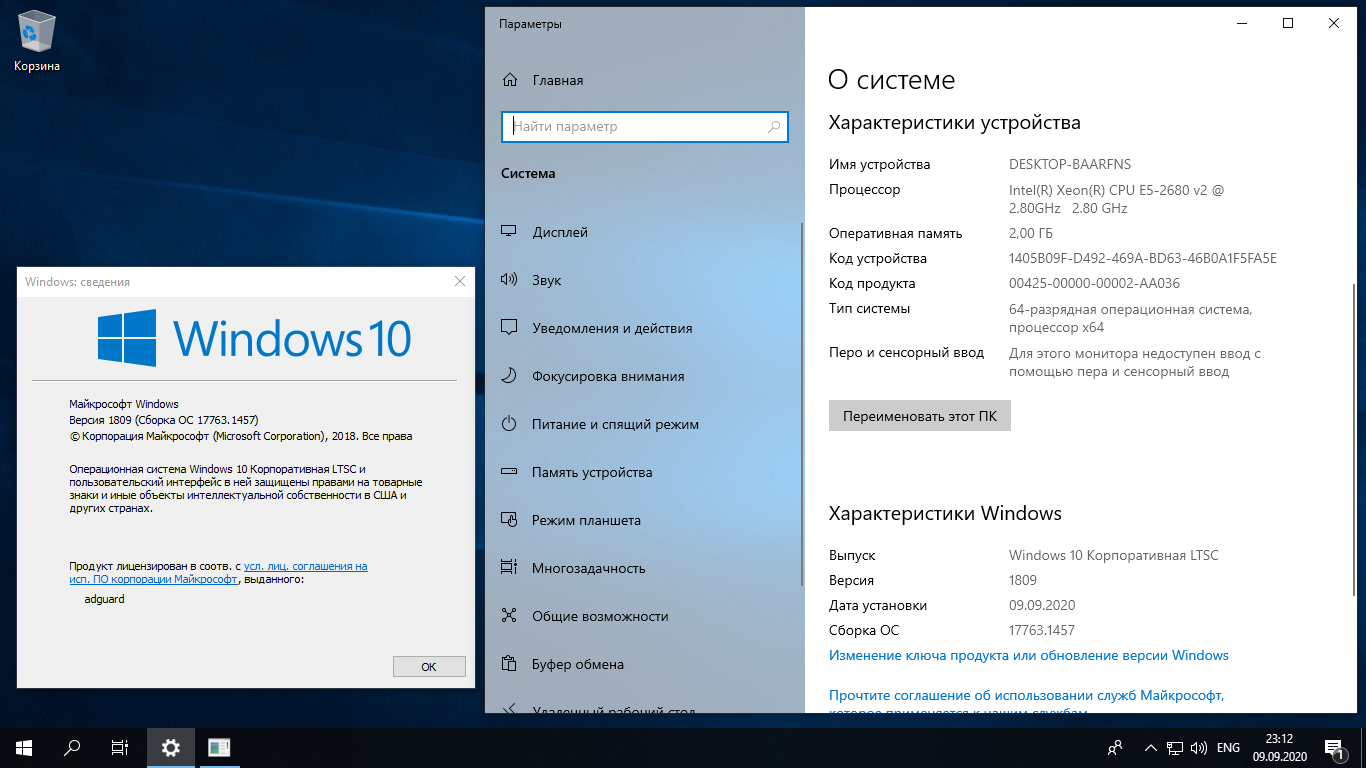Screen dimensions: 1366x768
Task: Click the Уведомления и действия message icon
Action: pyautogui.click(x=509, y=328)
